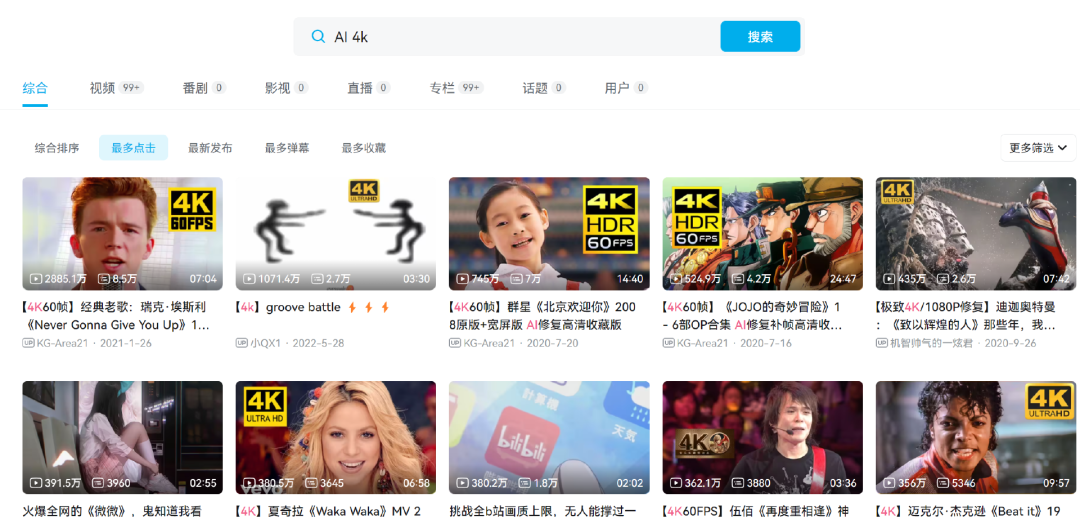Image resolution: width=1080 pixels, height=517 pixels.
Task: Click the 迪迦奥特曼 致以辉煌的人 title
Action: tap(966, 316)
